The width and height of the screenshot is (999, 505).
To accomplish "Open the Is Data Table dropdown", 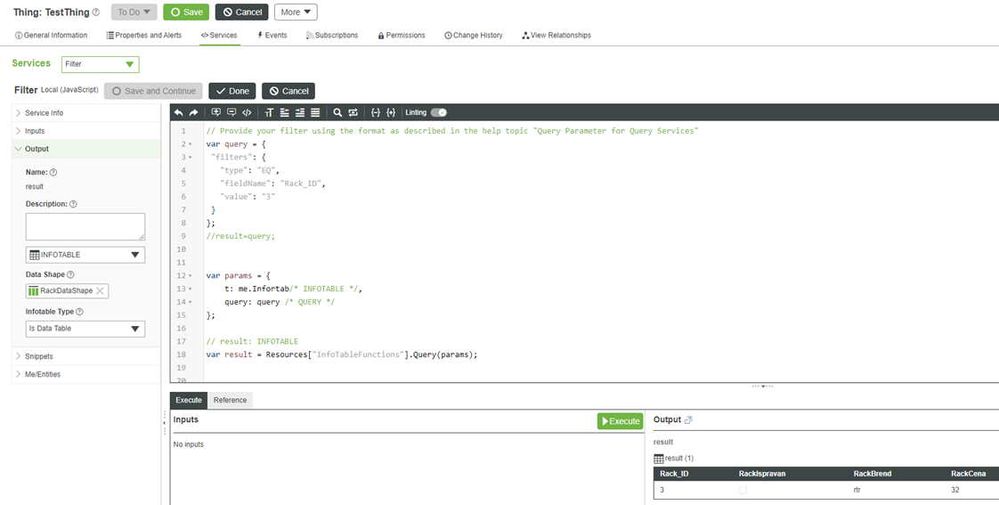I will [85, 329].
